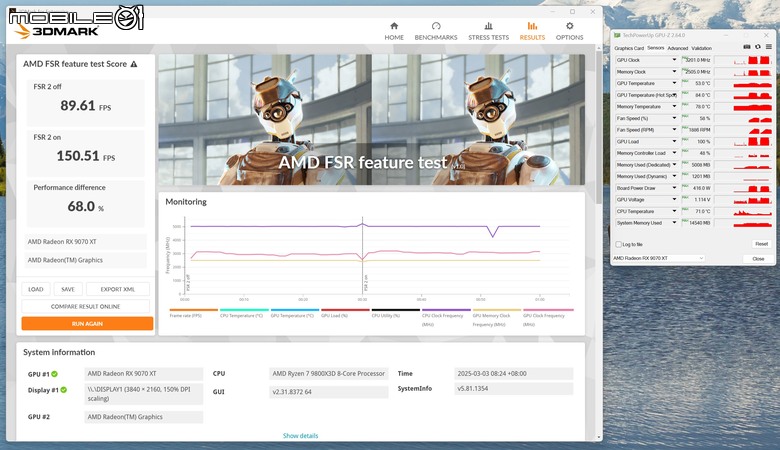Image resolution: width=780 pixels, height=450 pixels.
Task: Select the Sensors tab in GPU-Z
Action: click(656, 48)
